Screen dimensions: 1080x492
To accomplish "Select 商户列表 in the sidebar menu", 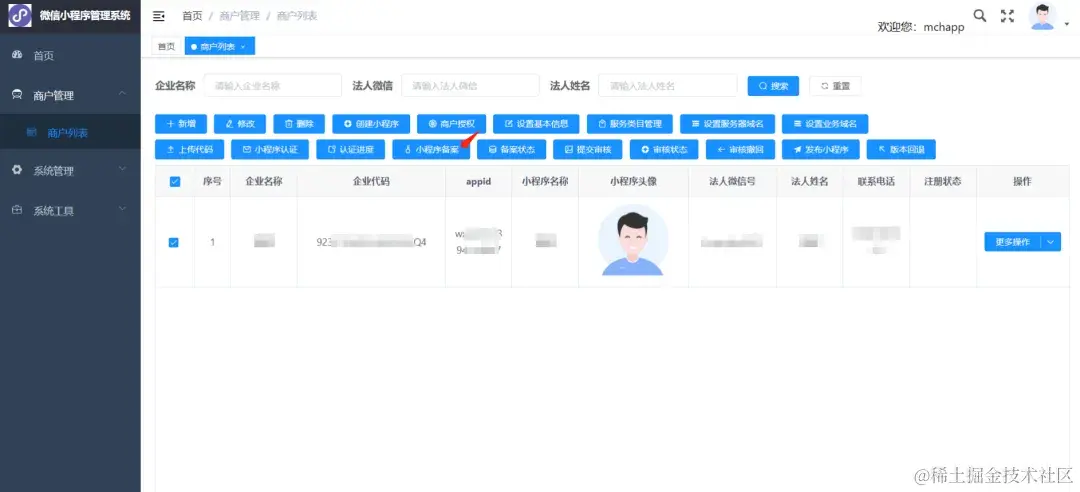I will tap(70, 132).
